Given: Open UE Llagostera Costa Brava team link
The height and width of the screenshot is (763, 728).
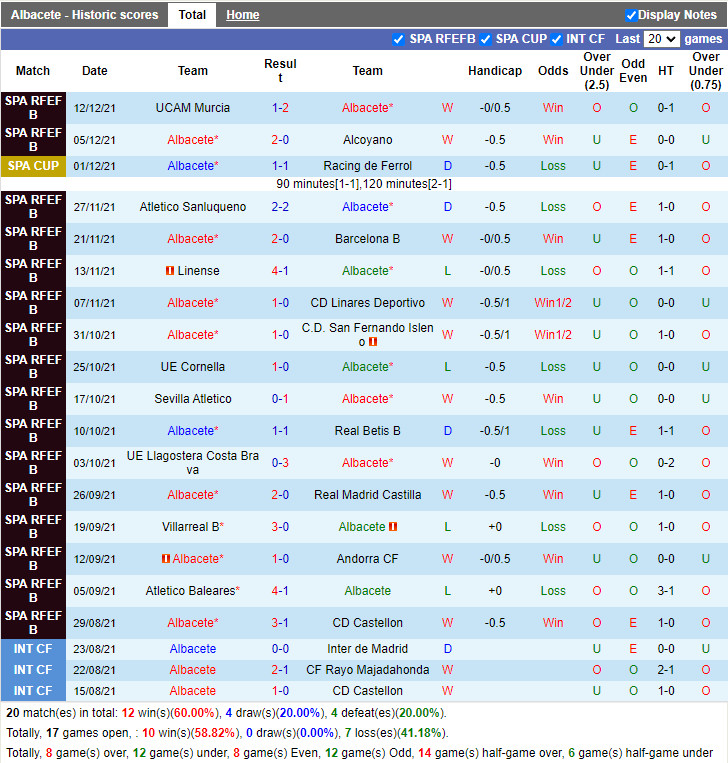Looking at the screenshot, I should coord(193,463).
